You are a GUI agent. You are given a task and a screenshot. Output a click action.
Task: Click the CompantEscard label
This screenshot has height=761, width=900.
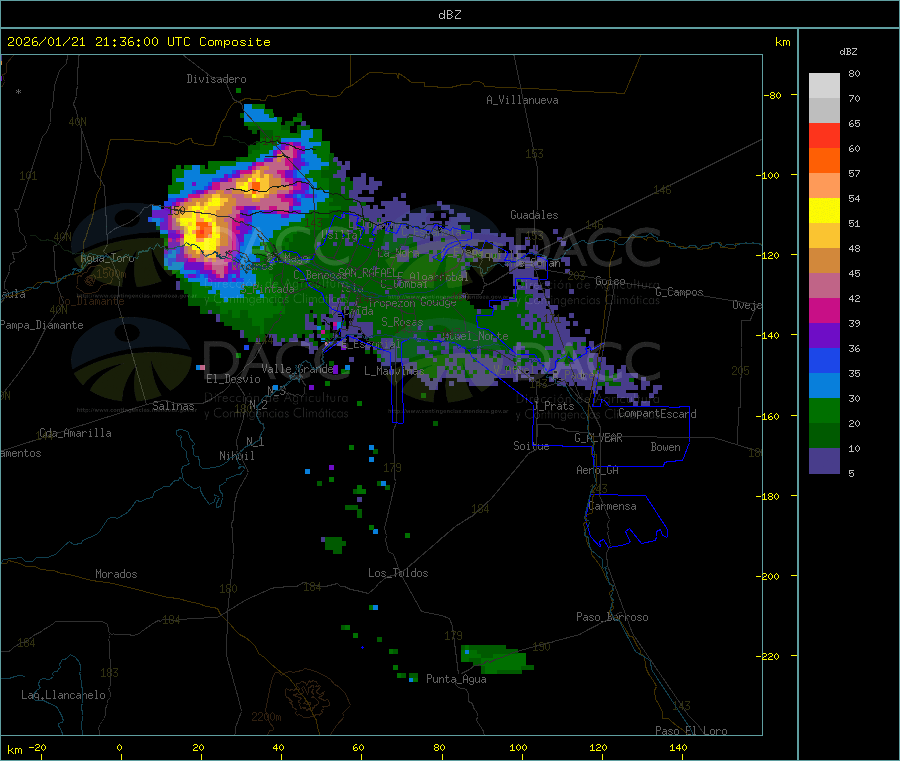click(657, 413)
